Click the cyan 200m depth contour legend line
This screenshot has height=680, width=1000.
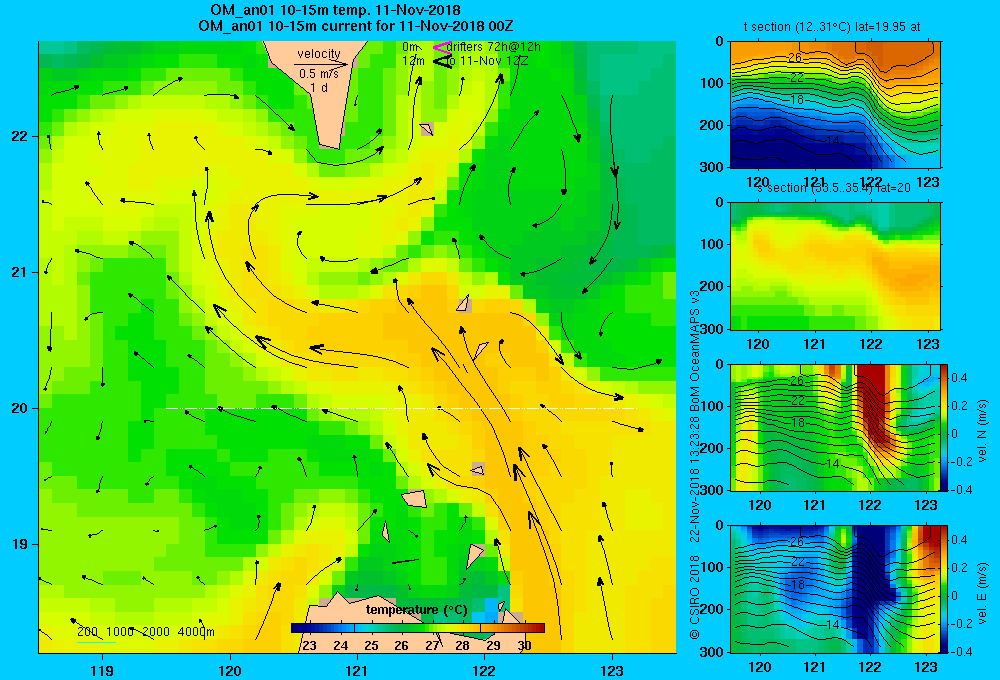click(96, 642)
